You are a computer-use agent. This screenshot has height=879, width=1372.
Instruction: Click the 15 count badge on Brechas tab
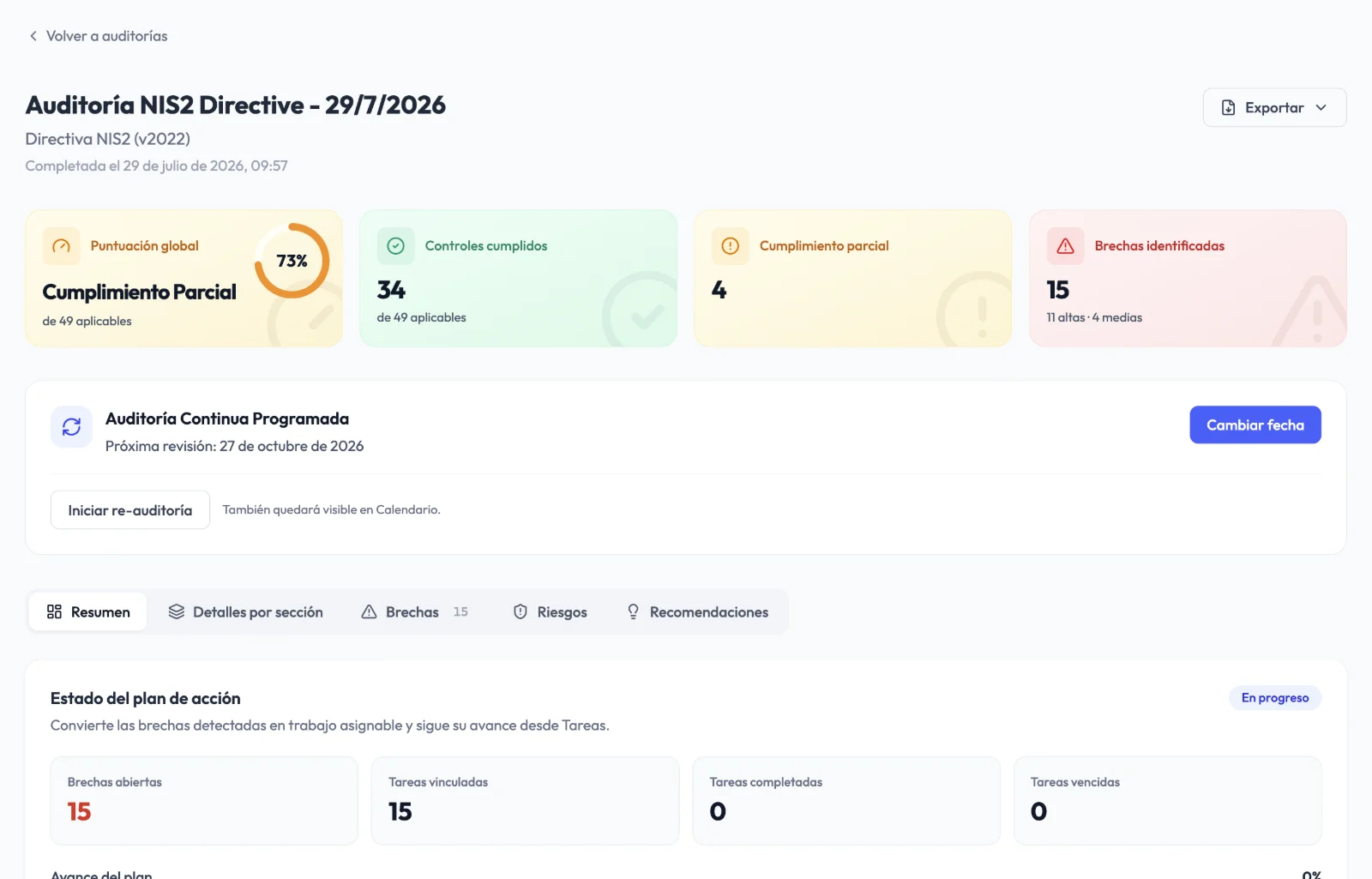click(x=460, y=611)
